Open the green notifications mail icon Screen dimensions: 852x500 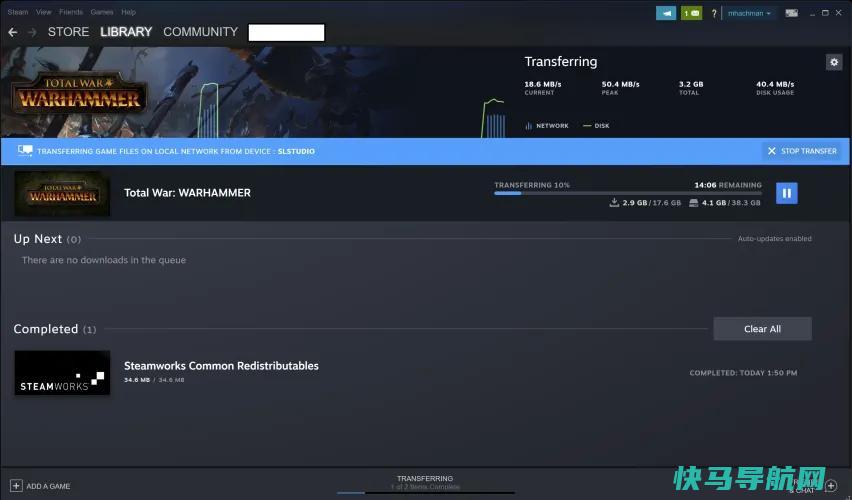[x=691, y=13]
